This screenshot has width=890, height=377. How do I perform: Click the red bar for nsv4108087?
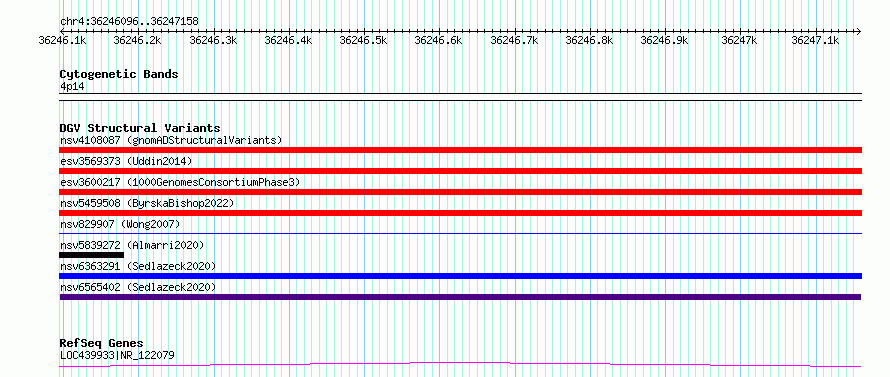click(x=460, y=150)
